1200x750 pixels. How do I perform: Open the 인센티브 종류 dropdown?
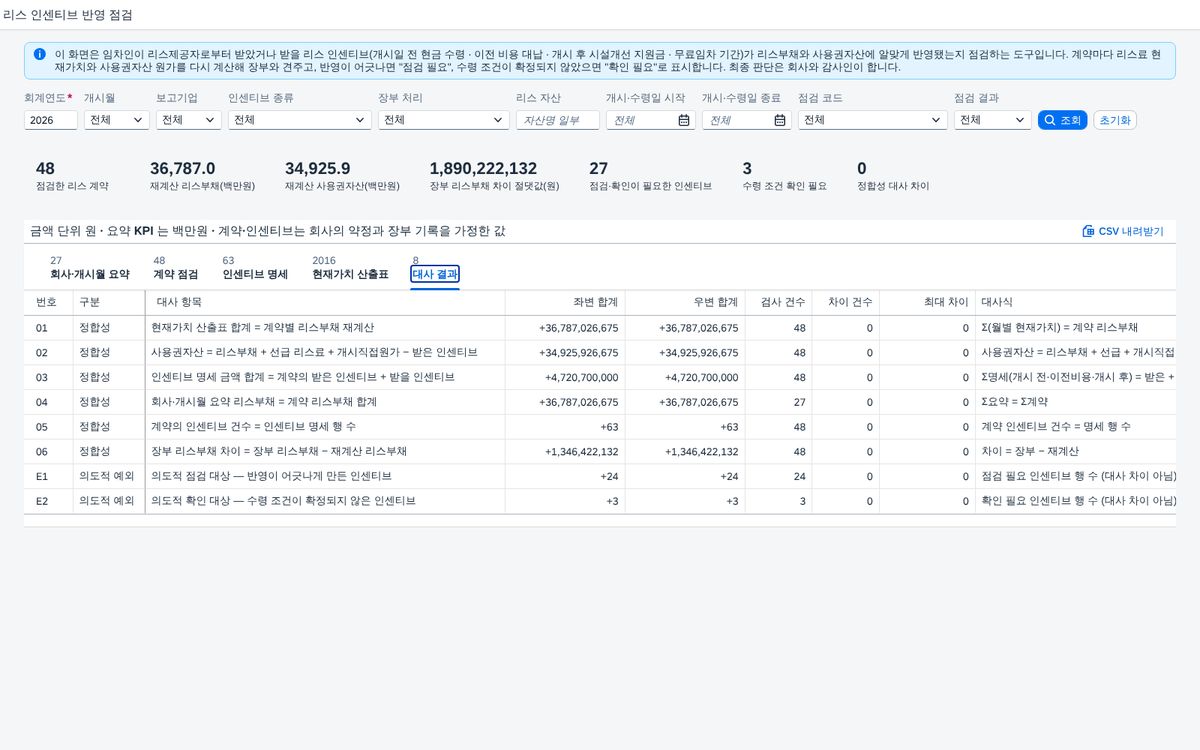(300, 120)
